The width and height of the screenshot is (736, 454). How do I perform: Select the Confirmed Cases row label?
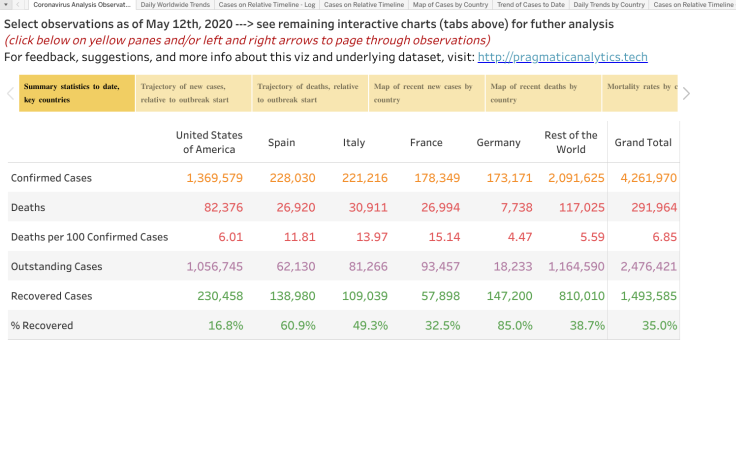click(51, 178)
